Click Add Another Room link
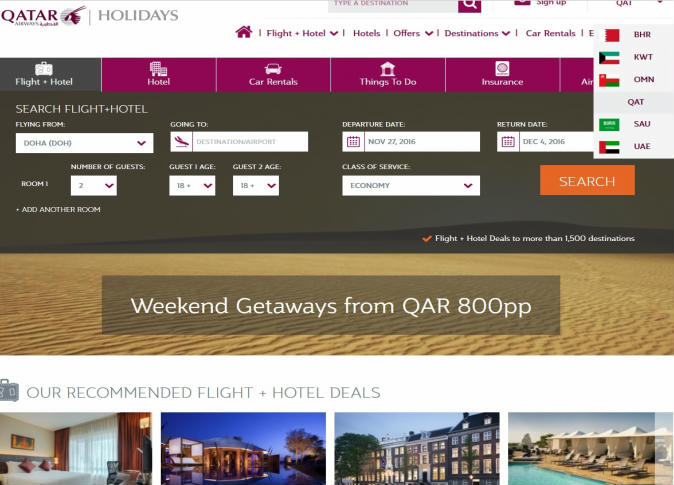The image size is (674, 485). tap(58, 209)
